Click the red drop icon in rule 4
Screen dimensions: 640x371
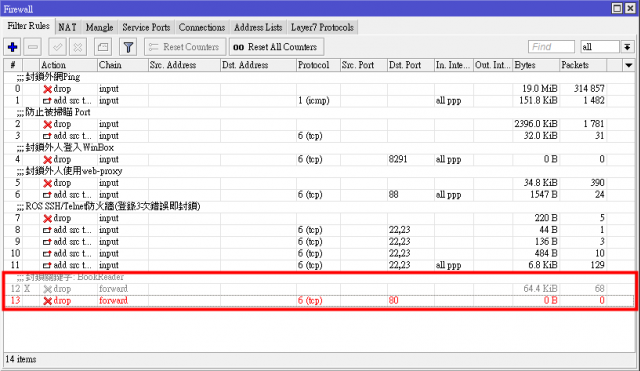[x=47, y=160]
